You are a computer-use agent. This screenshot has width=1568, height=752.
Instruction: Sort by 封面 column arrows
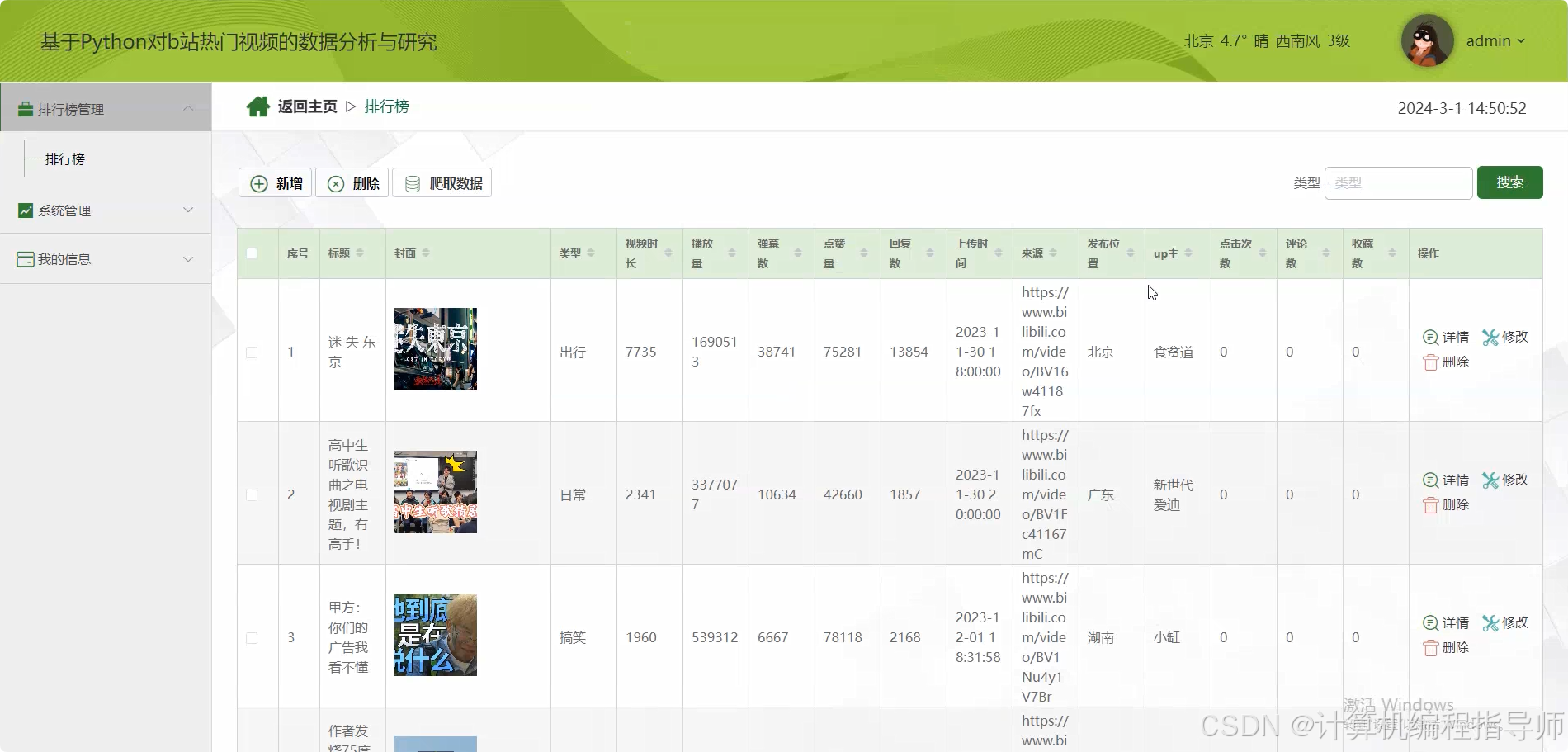426,253
